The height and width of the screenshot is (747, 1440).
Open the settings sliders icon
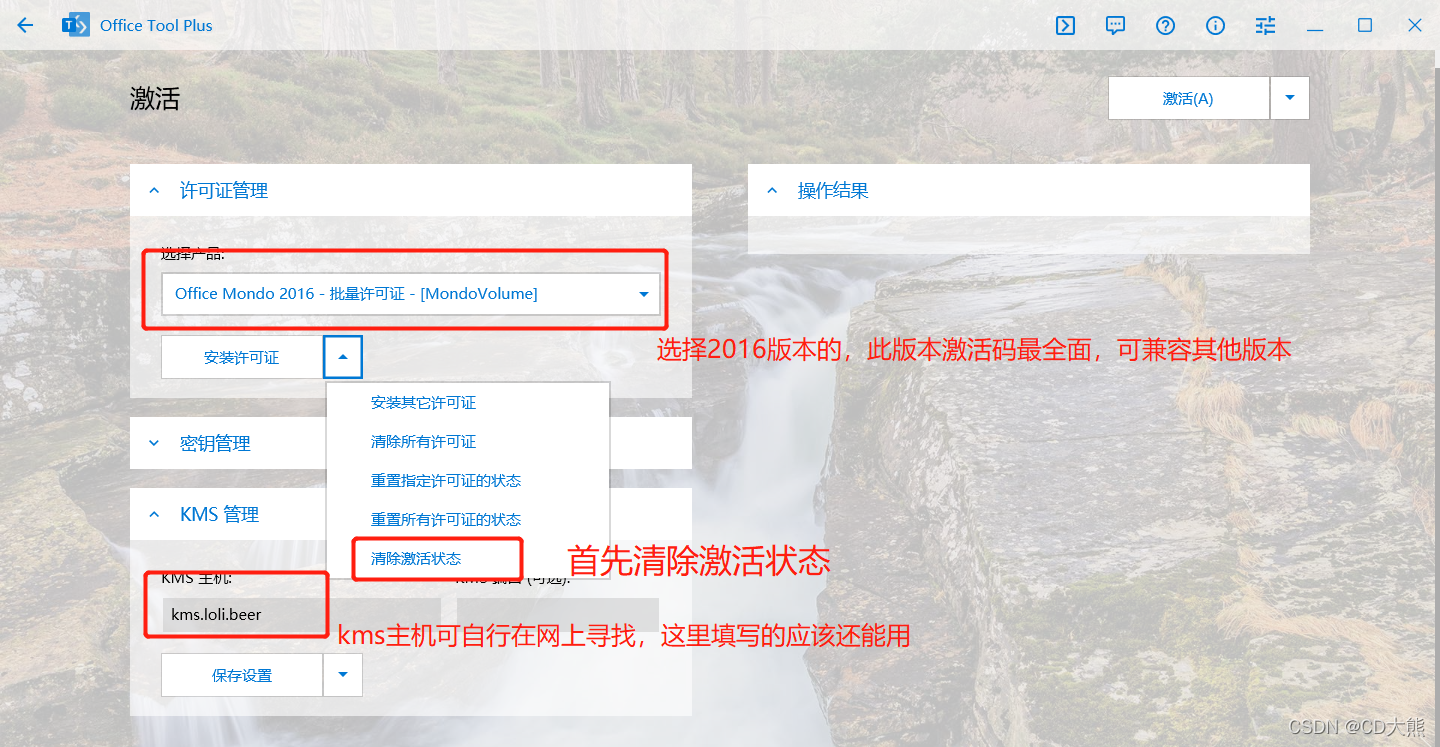coord(1265,25)
